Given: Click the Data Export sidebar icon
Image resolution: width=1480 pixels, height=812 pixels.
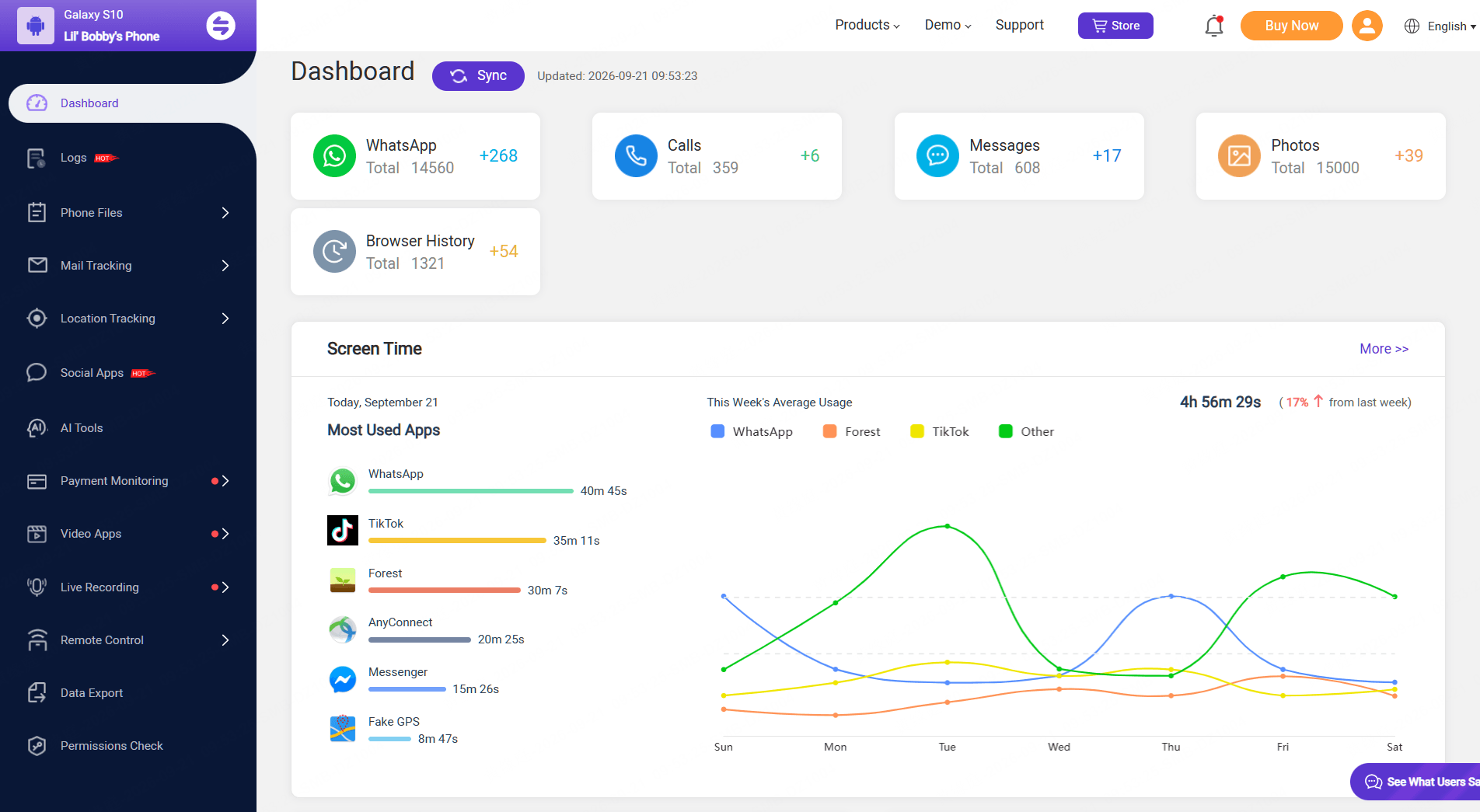Looking at the screenshot, I should [37, 692].
